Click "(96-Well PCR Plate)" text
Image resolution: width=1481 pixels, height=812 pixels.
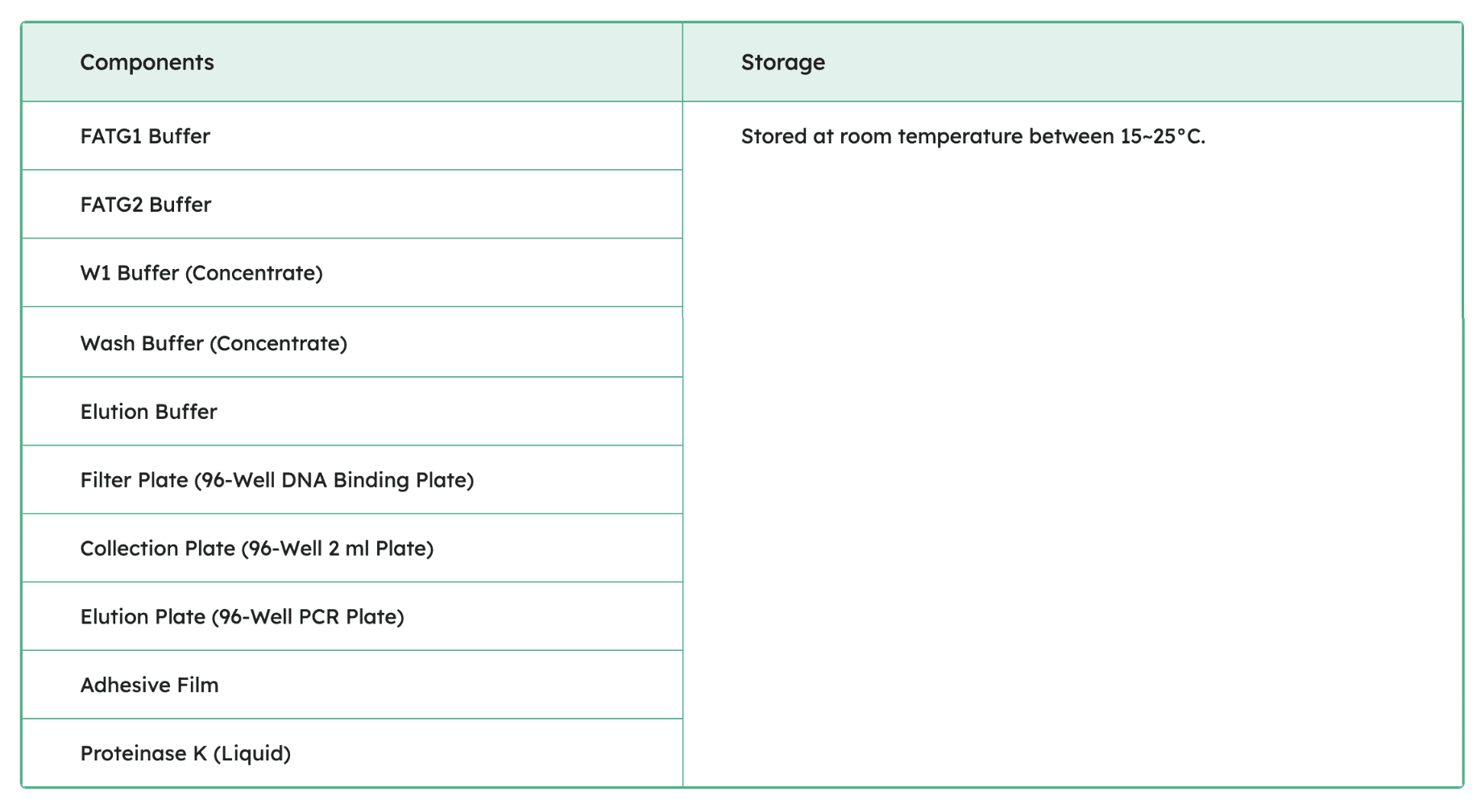click(308, 617)
